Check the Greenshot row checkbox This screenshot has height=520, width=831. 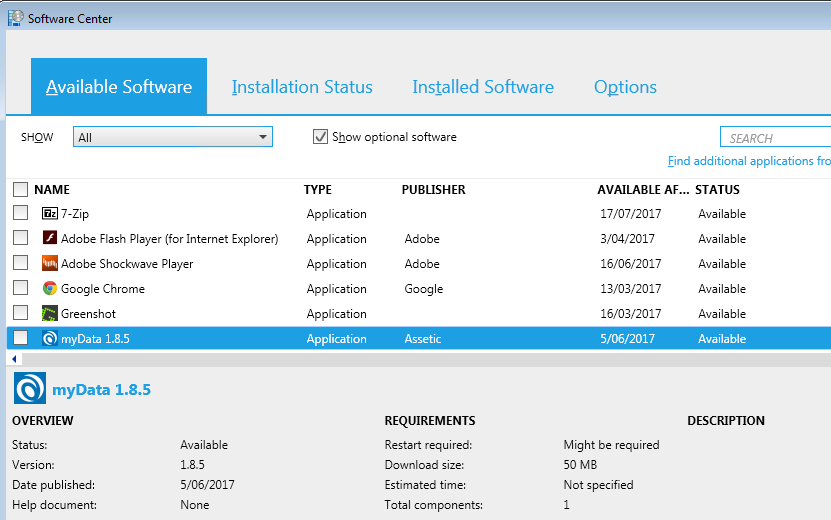click(x=20, y=312)
